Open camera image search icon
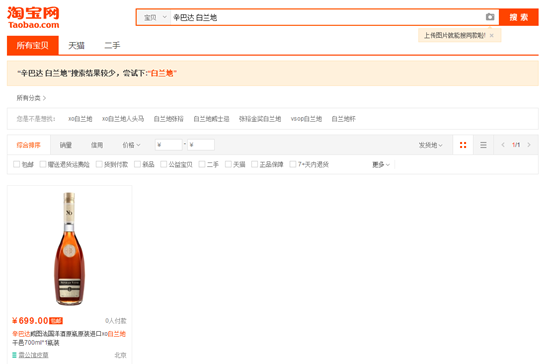The width and height of the screenshot is (554, 364). (490, 17)
